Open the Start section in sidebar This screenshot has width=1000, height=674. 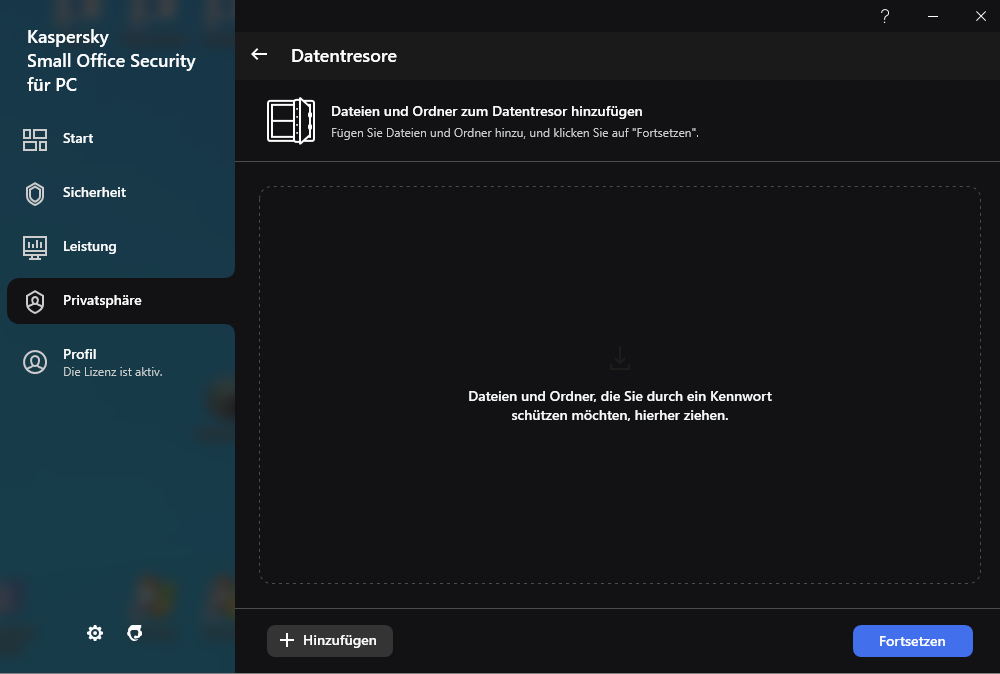click(121, 138)
